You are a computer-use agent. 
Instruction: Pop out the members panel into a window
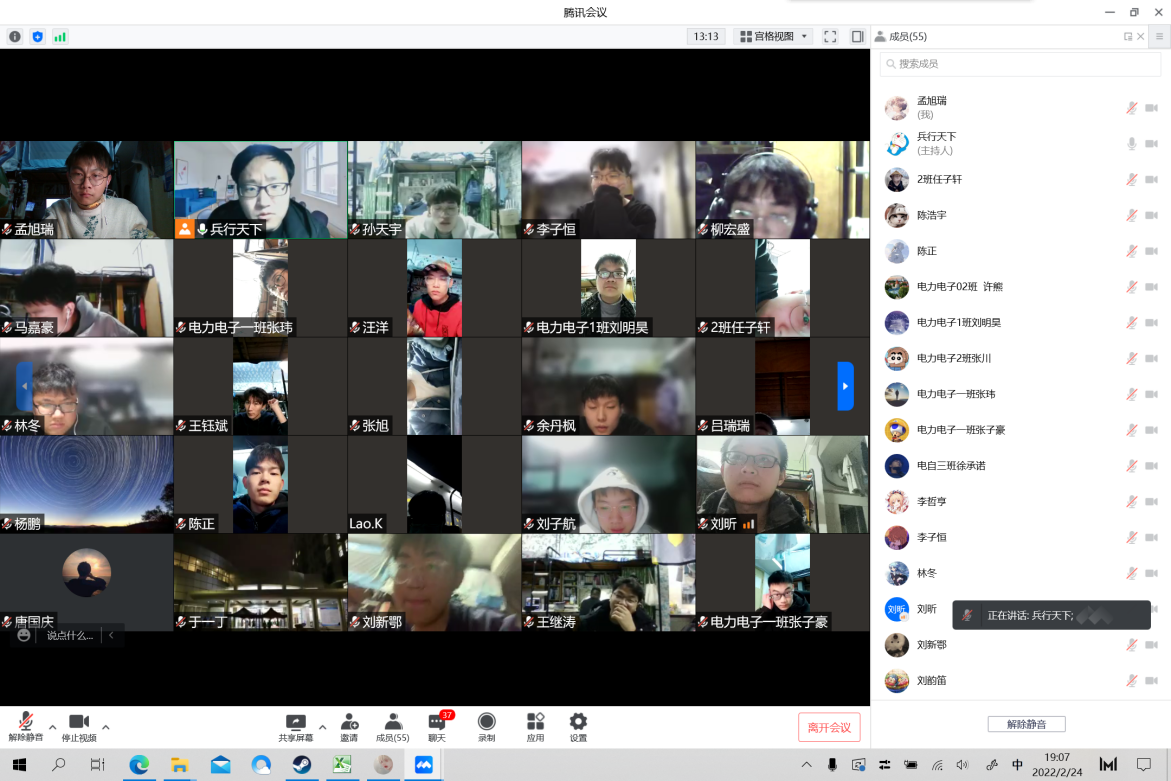point(1128,37)
